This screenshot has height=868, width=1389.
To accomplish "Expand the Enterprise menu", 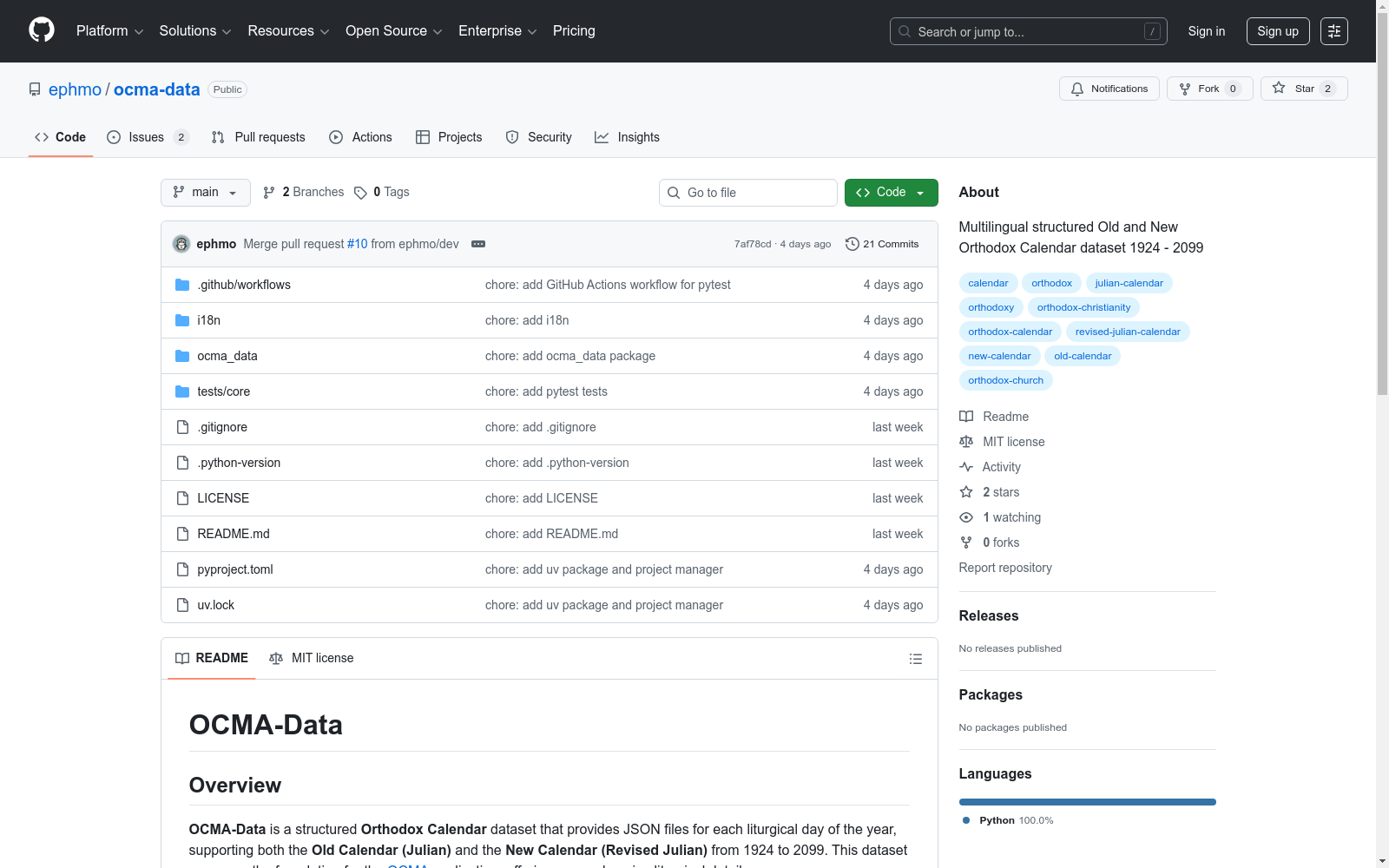I will [497, 31].
